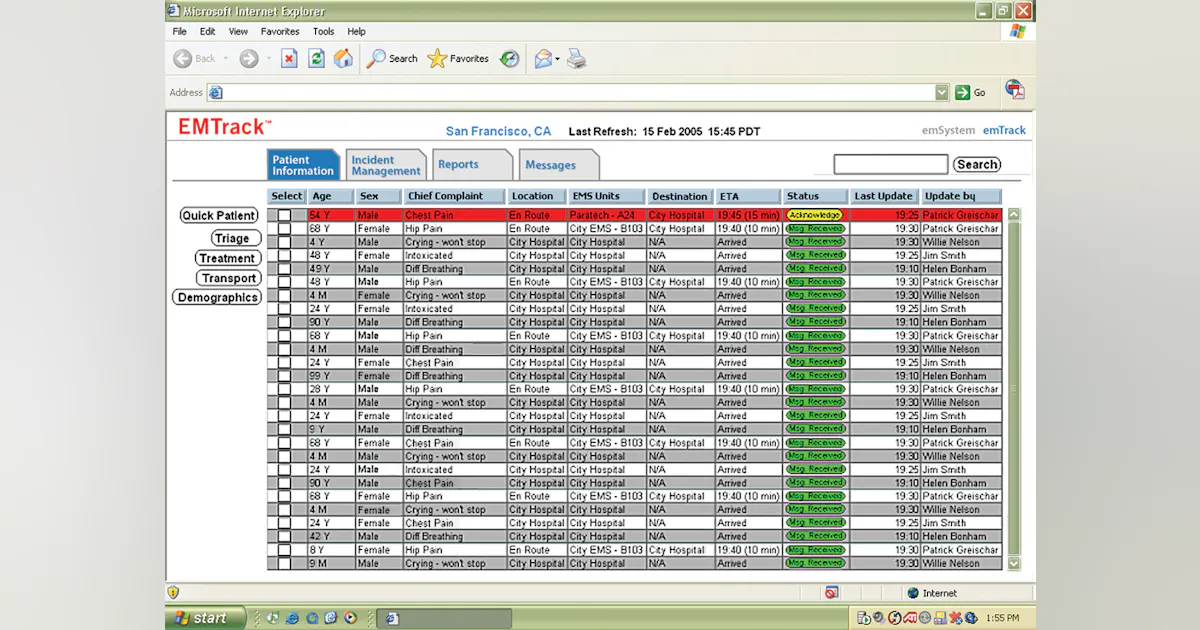1200x630 pixels.
Task: Click the browser Back arrow button
Action: click(x=183, y=59)
